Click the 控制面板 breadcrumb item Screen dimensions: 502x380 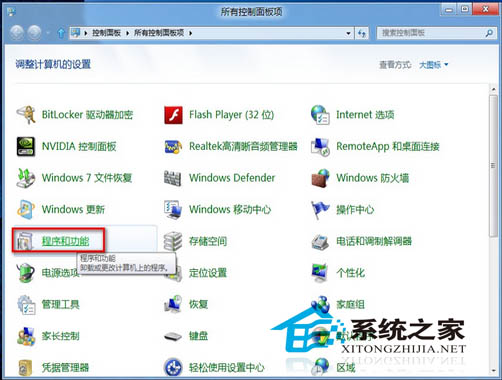[x=106, y=33]
